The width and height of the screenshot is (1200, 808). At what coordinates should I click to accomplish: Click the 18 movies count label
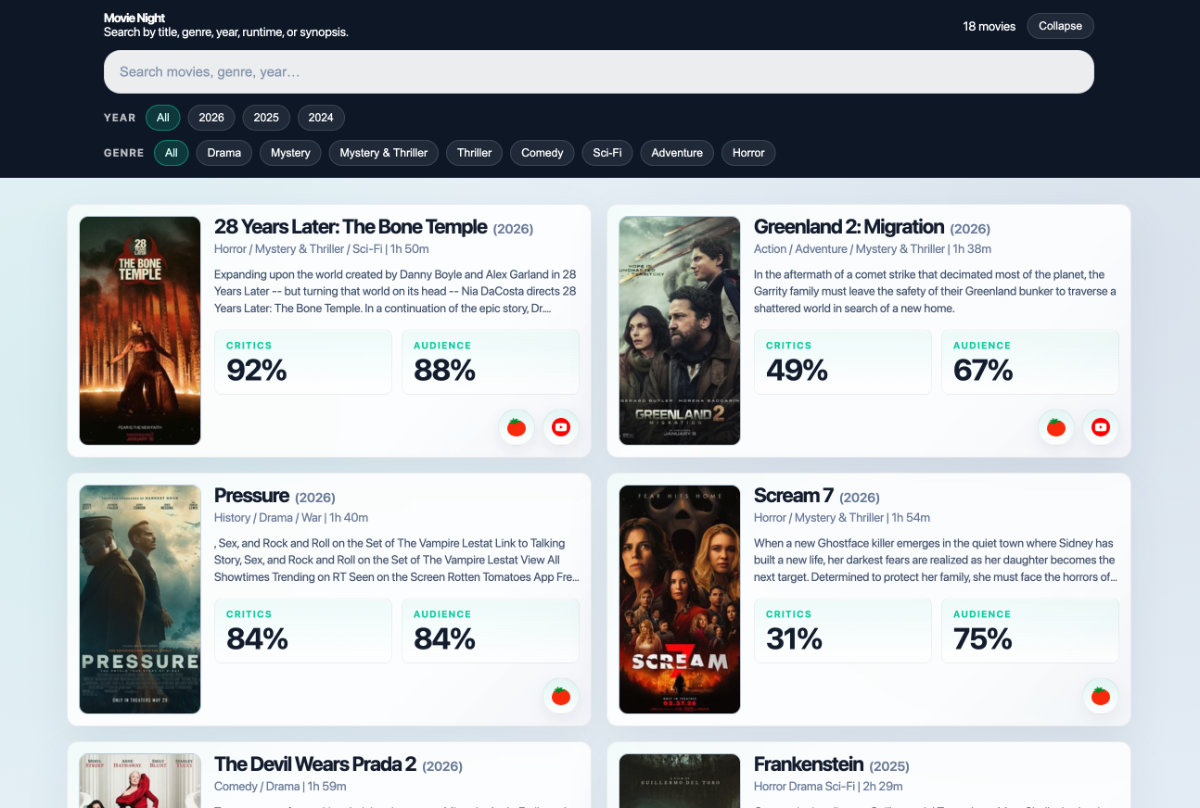(x=989, y=26)
